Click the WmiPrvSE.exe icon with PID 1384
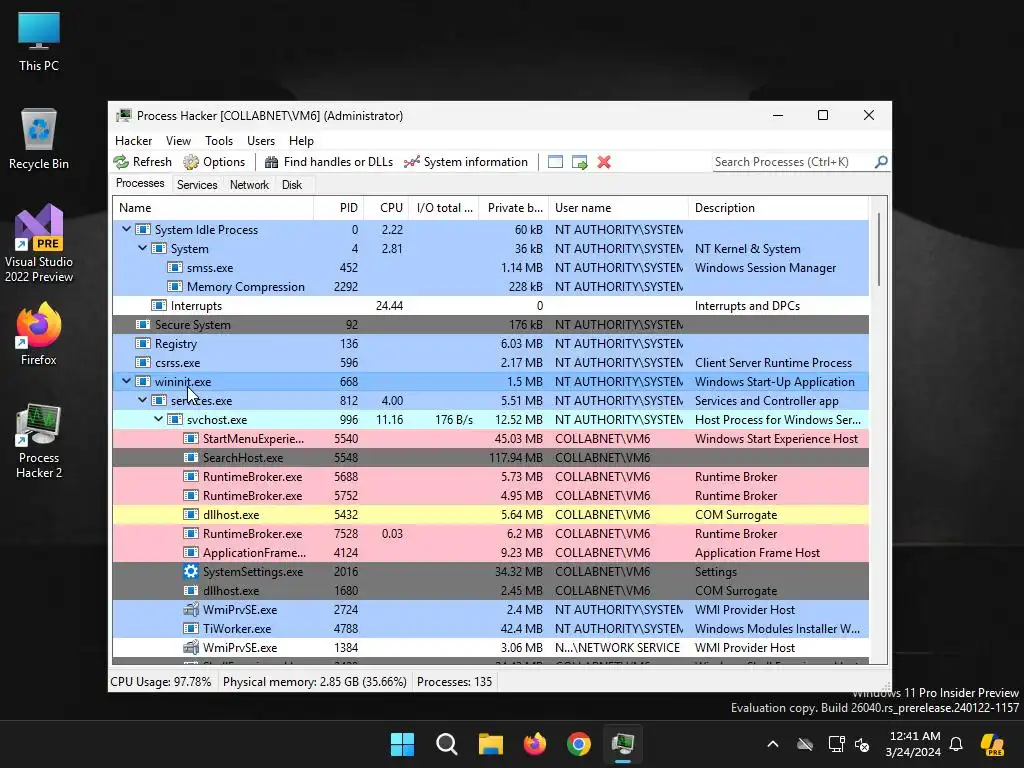Screen dimensions: 1024x768 (191, 647)
